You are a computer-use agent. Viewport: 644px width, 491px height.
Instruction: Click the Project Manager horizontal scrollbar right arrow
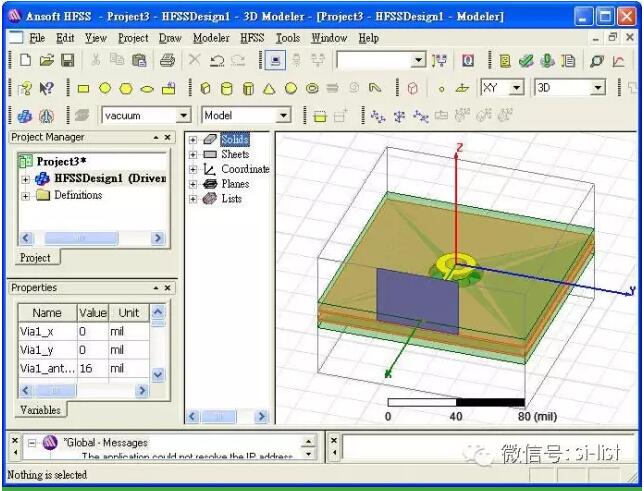click(x=158, y=238)
